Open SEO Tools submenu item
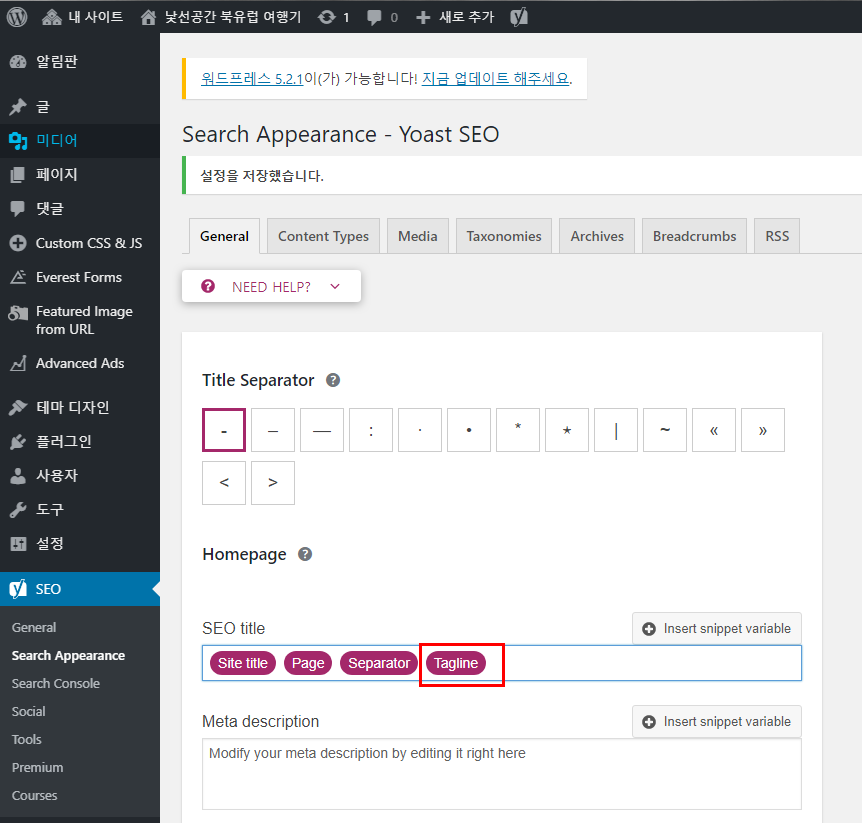The width and height of the screenshot is (862, 823). 26,739
